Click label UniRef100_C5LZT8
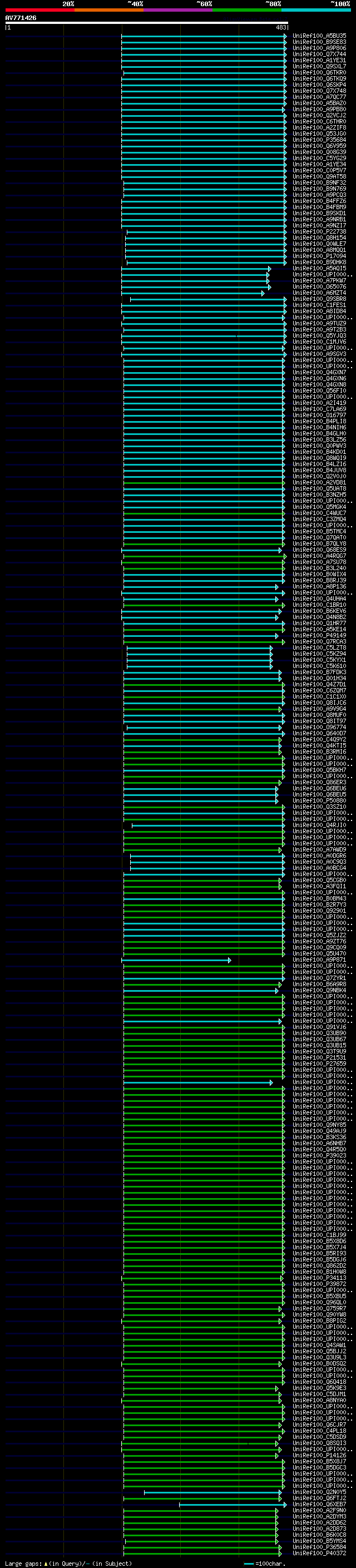 tap(319, 647)
